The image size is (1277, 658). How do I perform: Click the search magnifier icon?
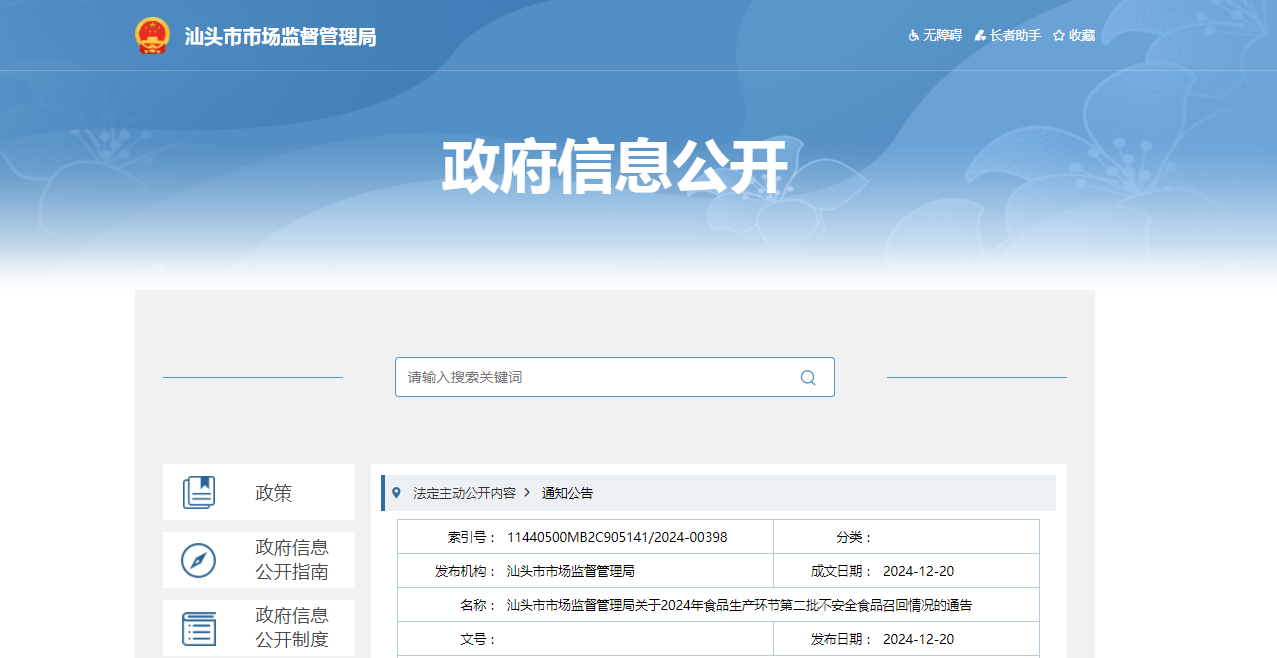pyautogui.click(x=808, y=377)
